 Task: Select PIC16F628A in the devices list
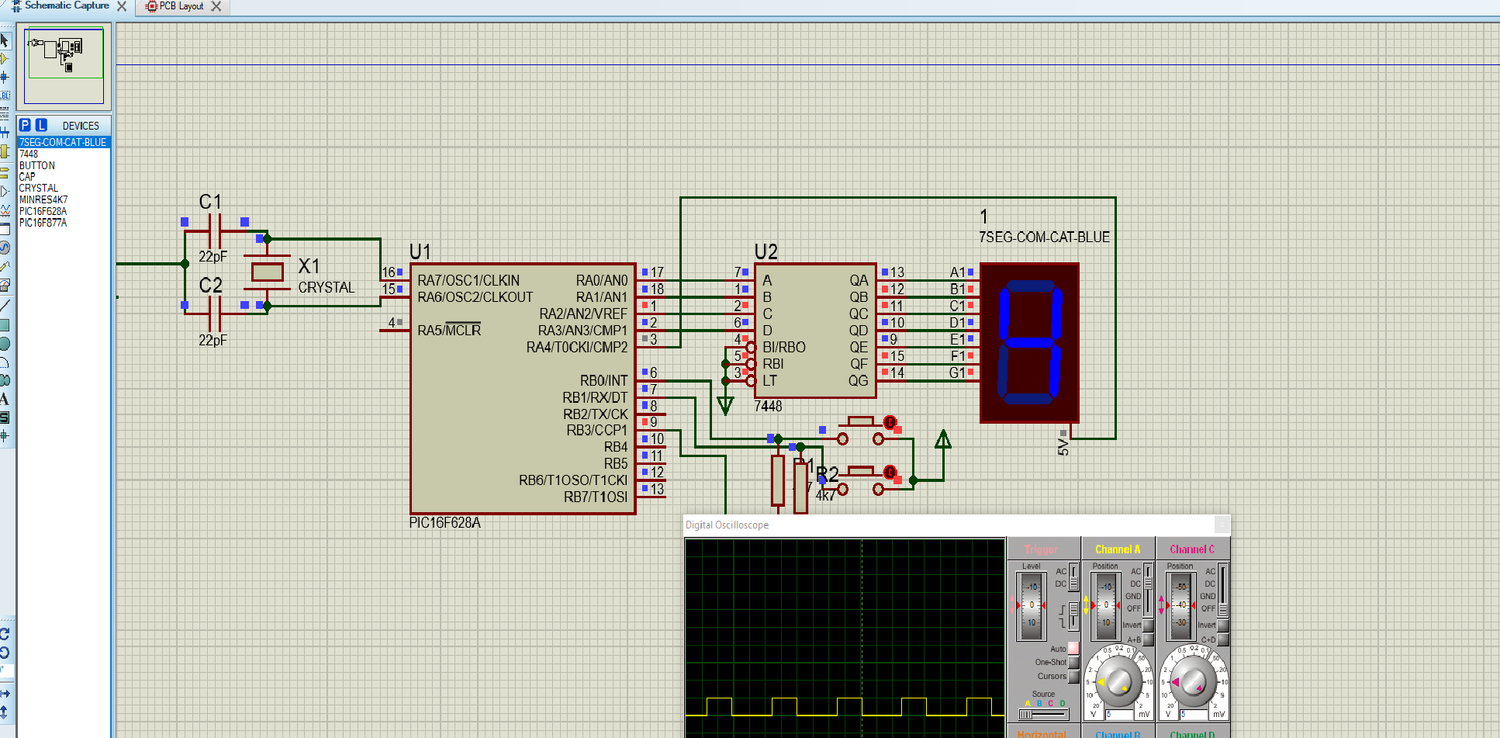coord(43,211)
